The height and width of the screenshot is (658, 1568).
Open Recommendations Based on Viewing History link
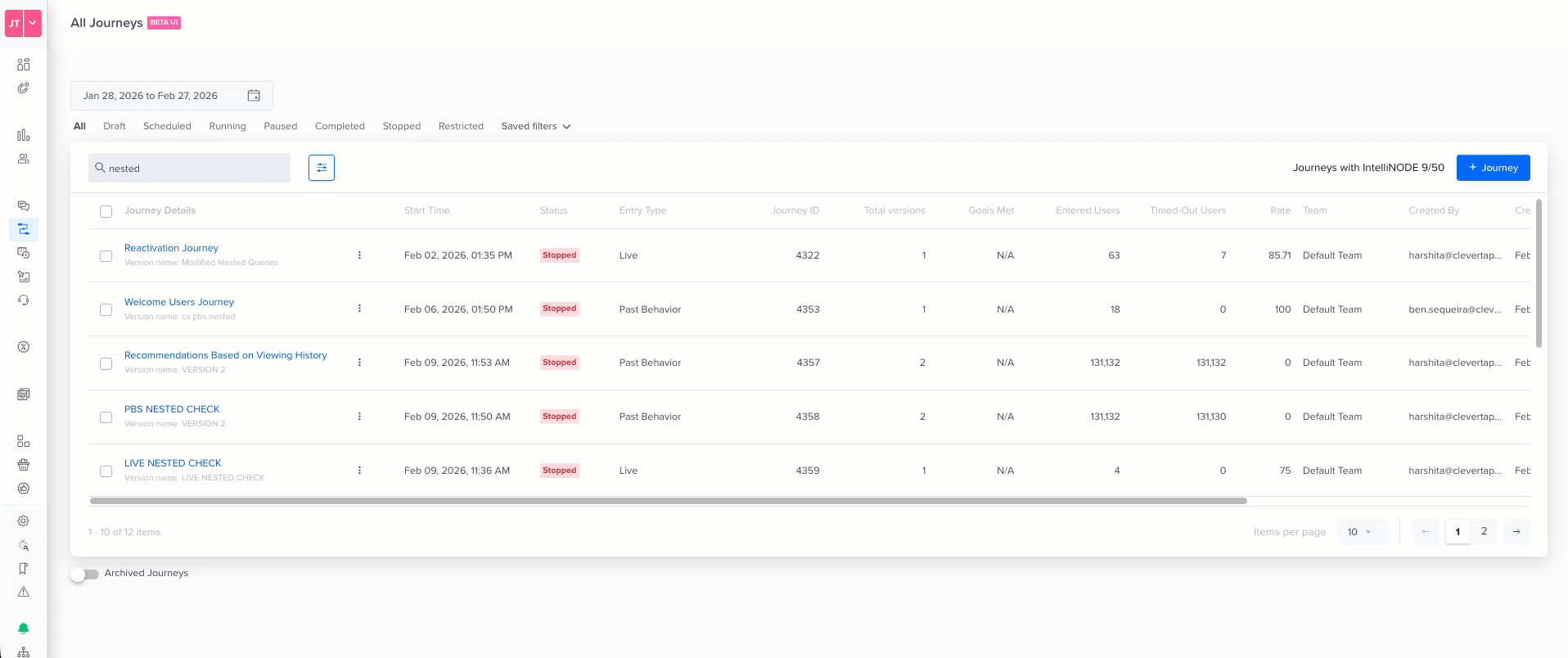click(225, 355)
